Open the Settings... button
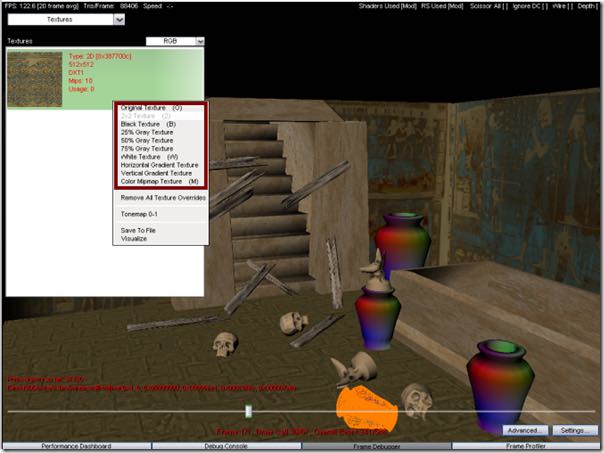This screenshot has width=604, height=453. (573, 430)
